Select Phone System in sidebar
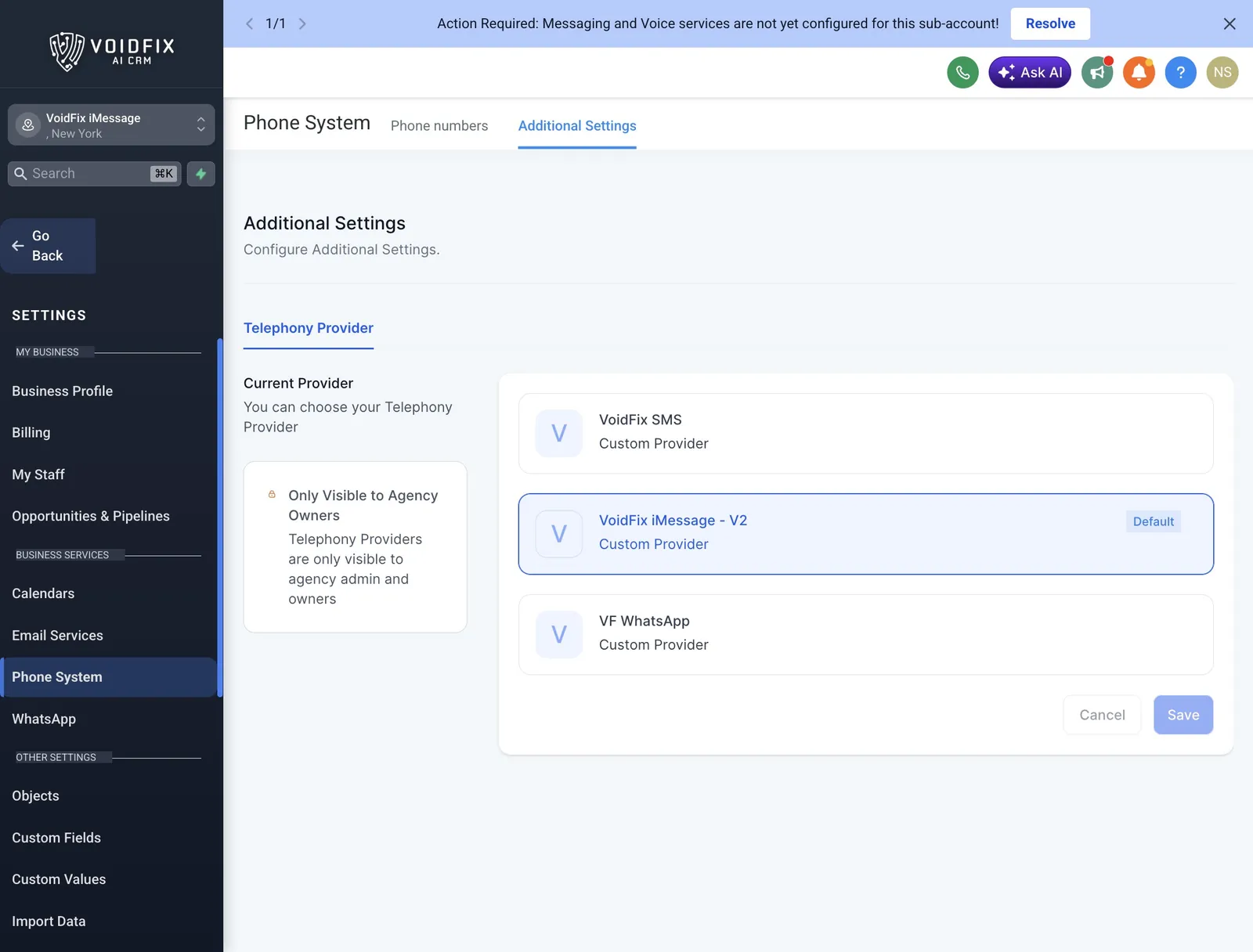Viewport: 1253px width, 952px height. pyautogui.click(x=108, y=677)
